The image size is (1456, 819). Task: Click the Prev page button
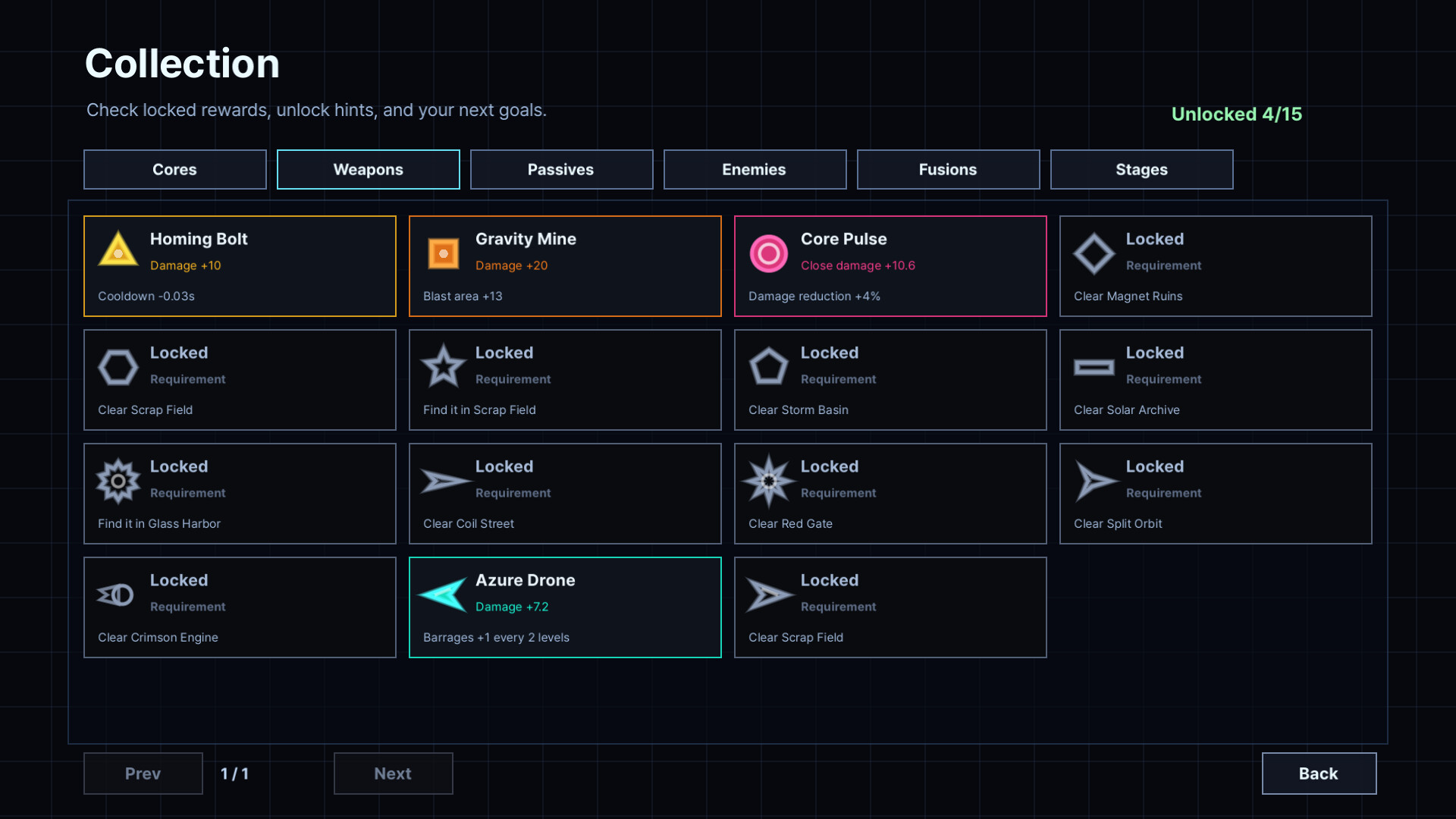[143, 773]
